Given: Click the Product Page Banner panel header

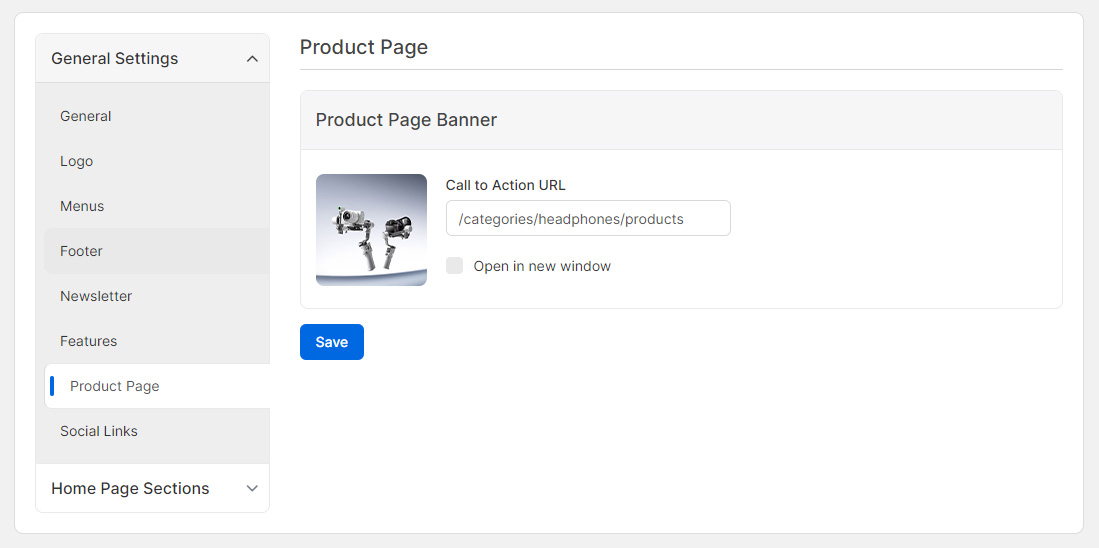Looking at the screenshot, I should coord(407,120).
